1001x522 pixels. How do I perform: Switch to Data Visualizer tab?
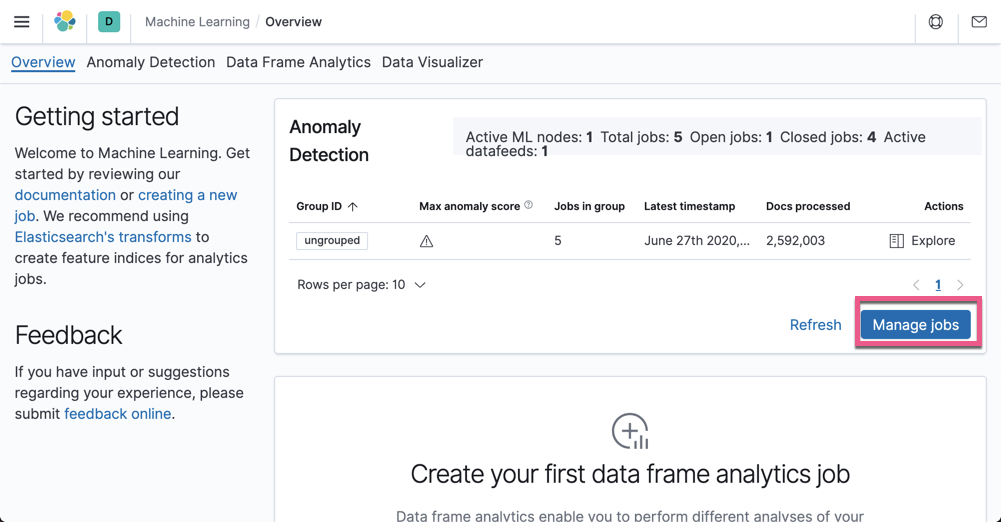point(432,62)
